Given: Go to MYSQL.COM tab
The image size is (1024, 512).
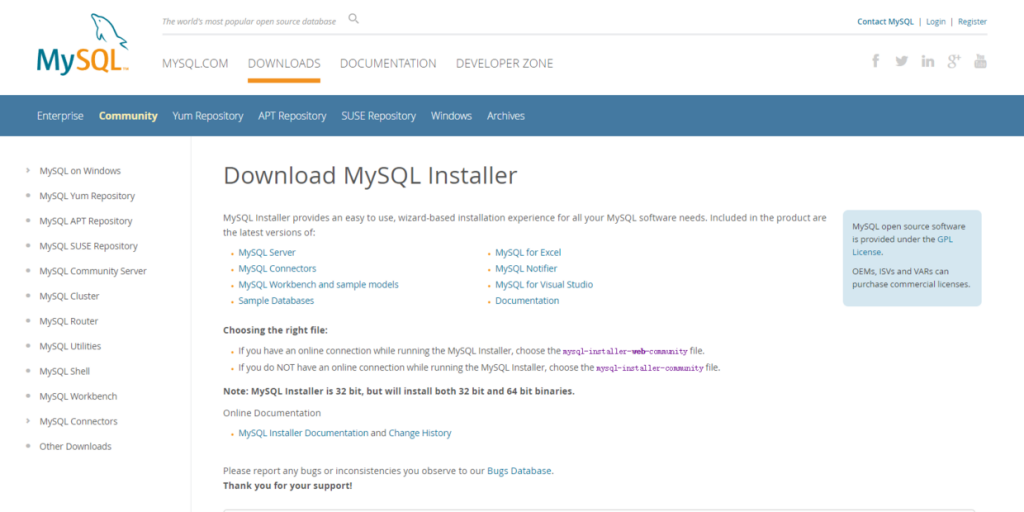Looking at the screenshot, I should pyautogui.click(x=195, y=63).
